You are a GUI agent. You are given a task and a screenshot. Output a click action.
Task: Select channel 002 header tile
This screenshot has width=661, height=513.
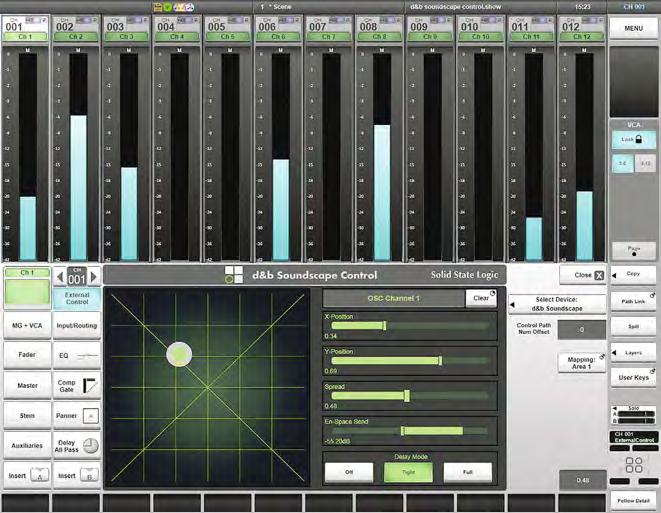tap(75, 29)
